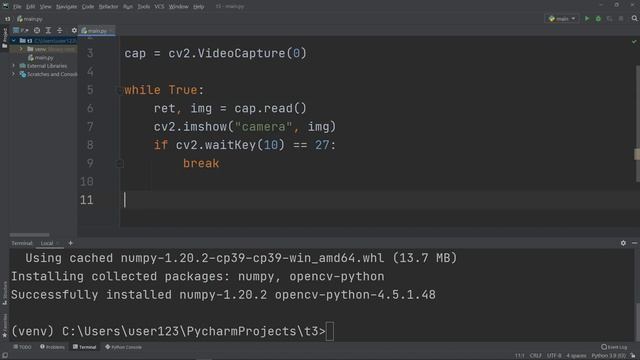This screenshot has width=640, height=360.
Task: Change UTF-8 file encoding in status bar
Action: [x=554, y=356]
